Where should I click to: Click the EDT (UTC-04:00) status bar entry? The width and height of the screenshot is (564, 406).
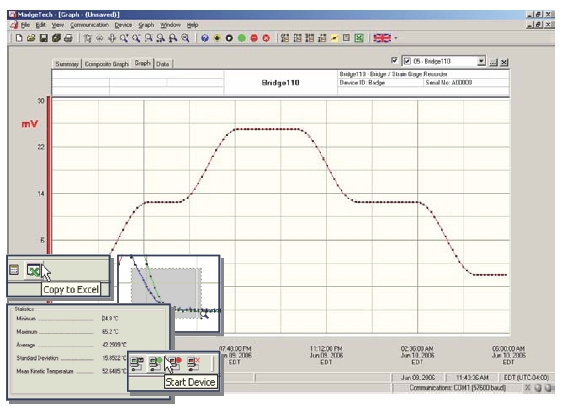(x=526, y=378)
